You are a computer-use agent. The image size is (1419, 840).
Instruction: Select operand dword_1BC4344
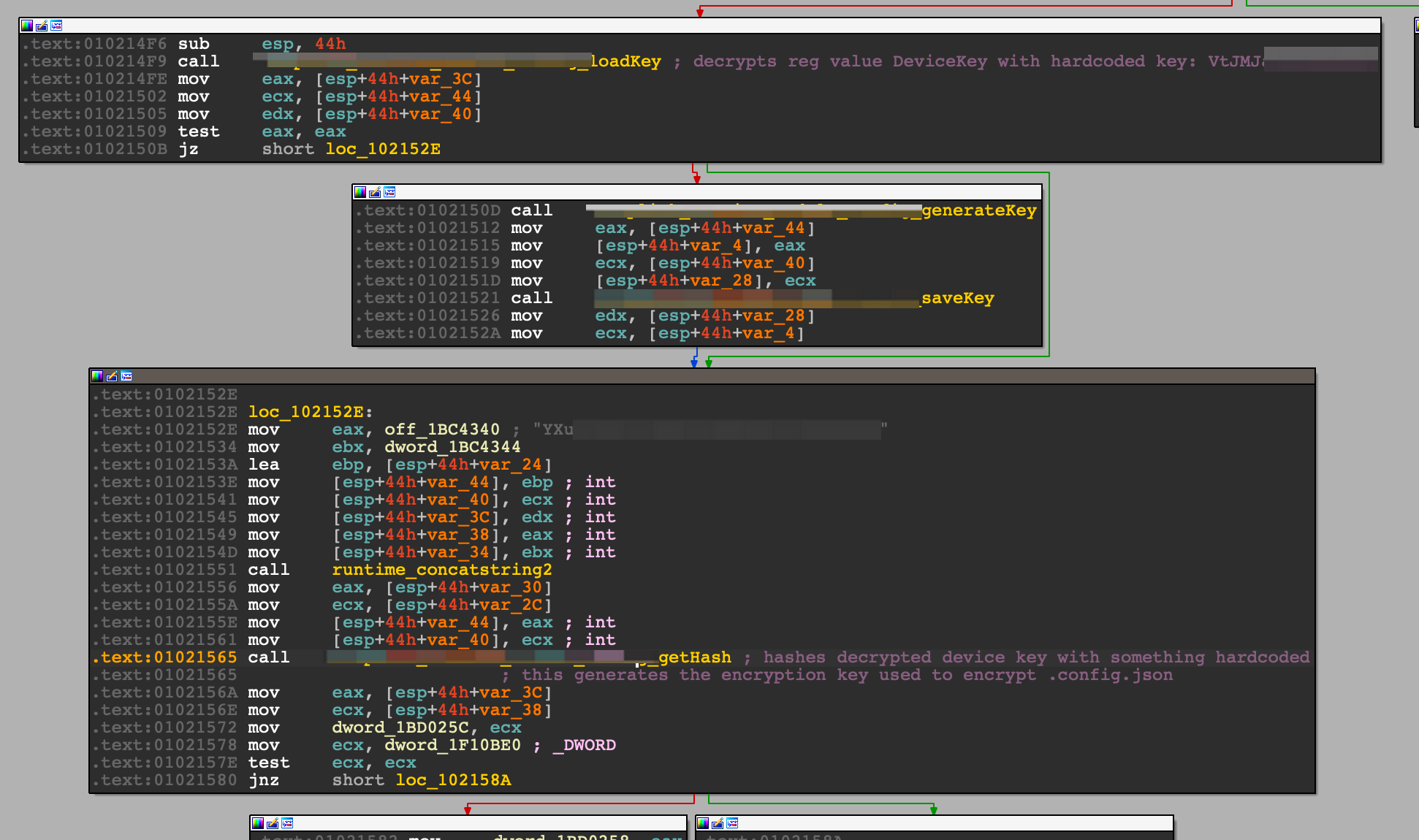pyautogui.click(x=452, y=447)
